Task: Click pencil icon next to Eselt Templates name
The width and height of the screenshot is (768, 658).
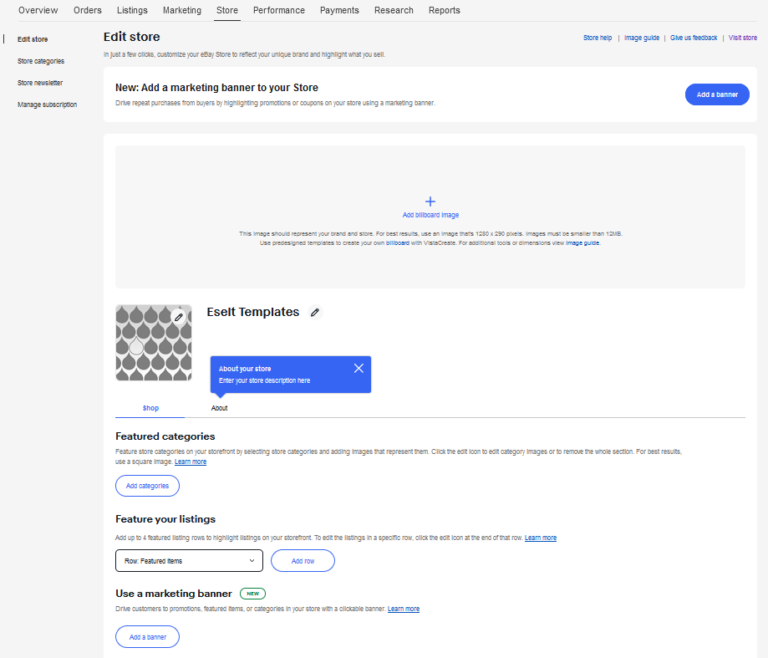Action: 315,312
